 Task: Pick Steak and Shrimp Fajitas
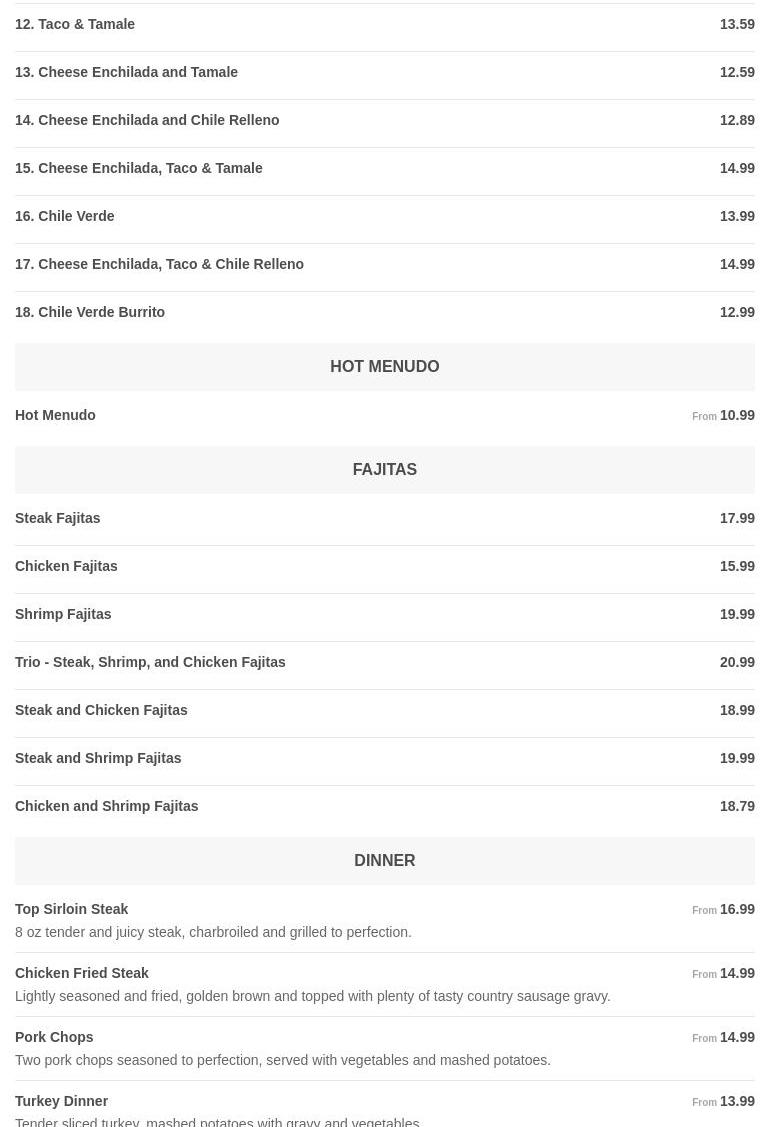tap(98, 758)
